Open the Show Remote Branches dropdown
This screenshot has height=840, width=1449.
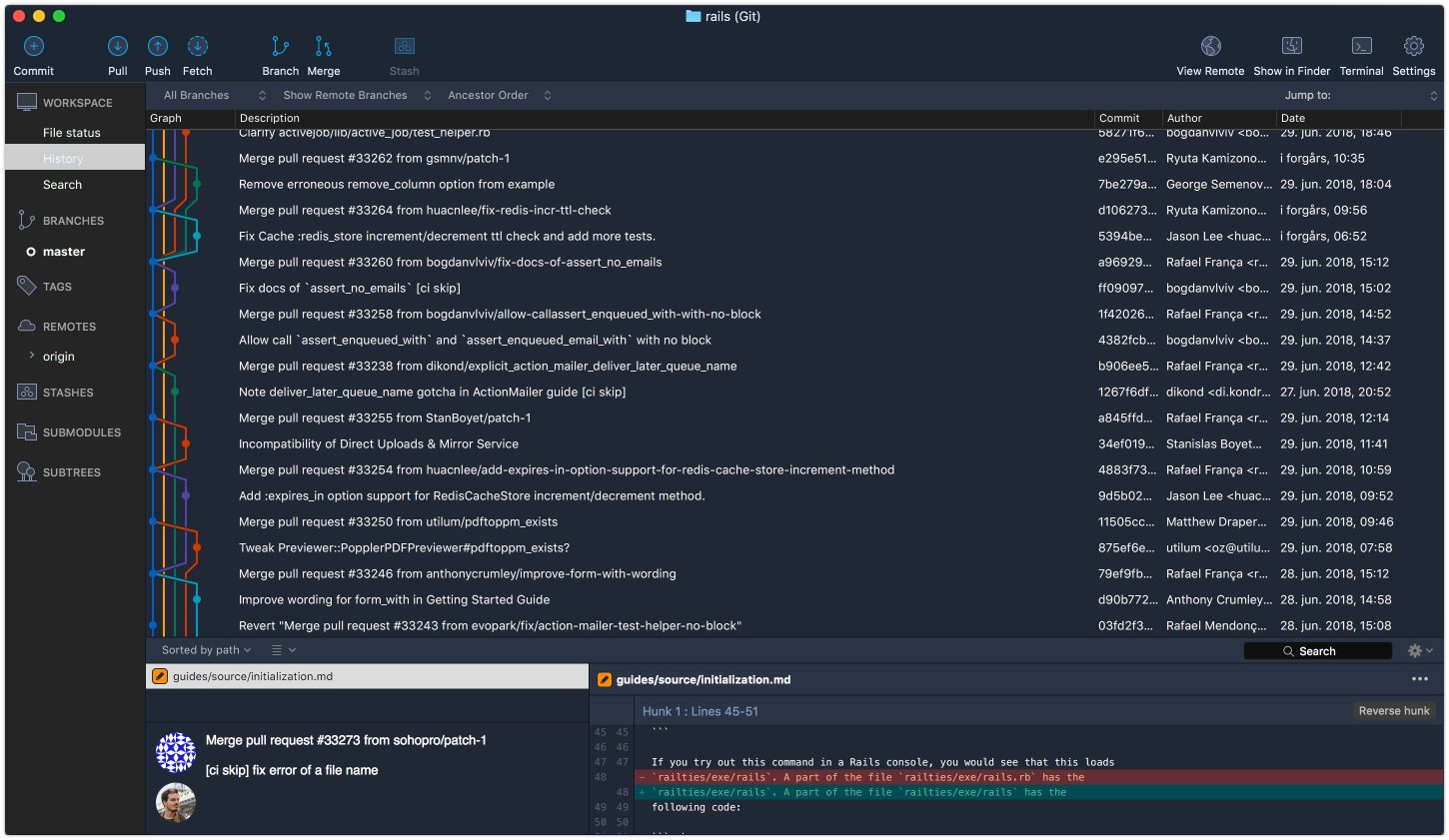coord(357,96)
